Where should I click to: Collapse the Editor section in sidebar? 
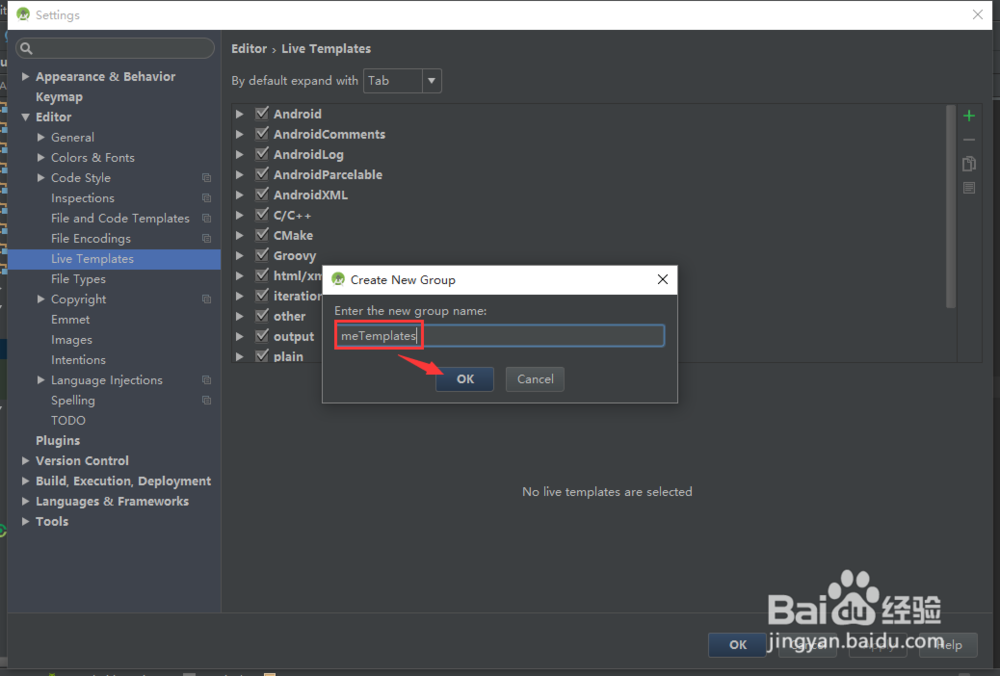pyautogui.click(x=26, y=117)
